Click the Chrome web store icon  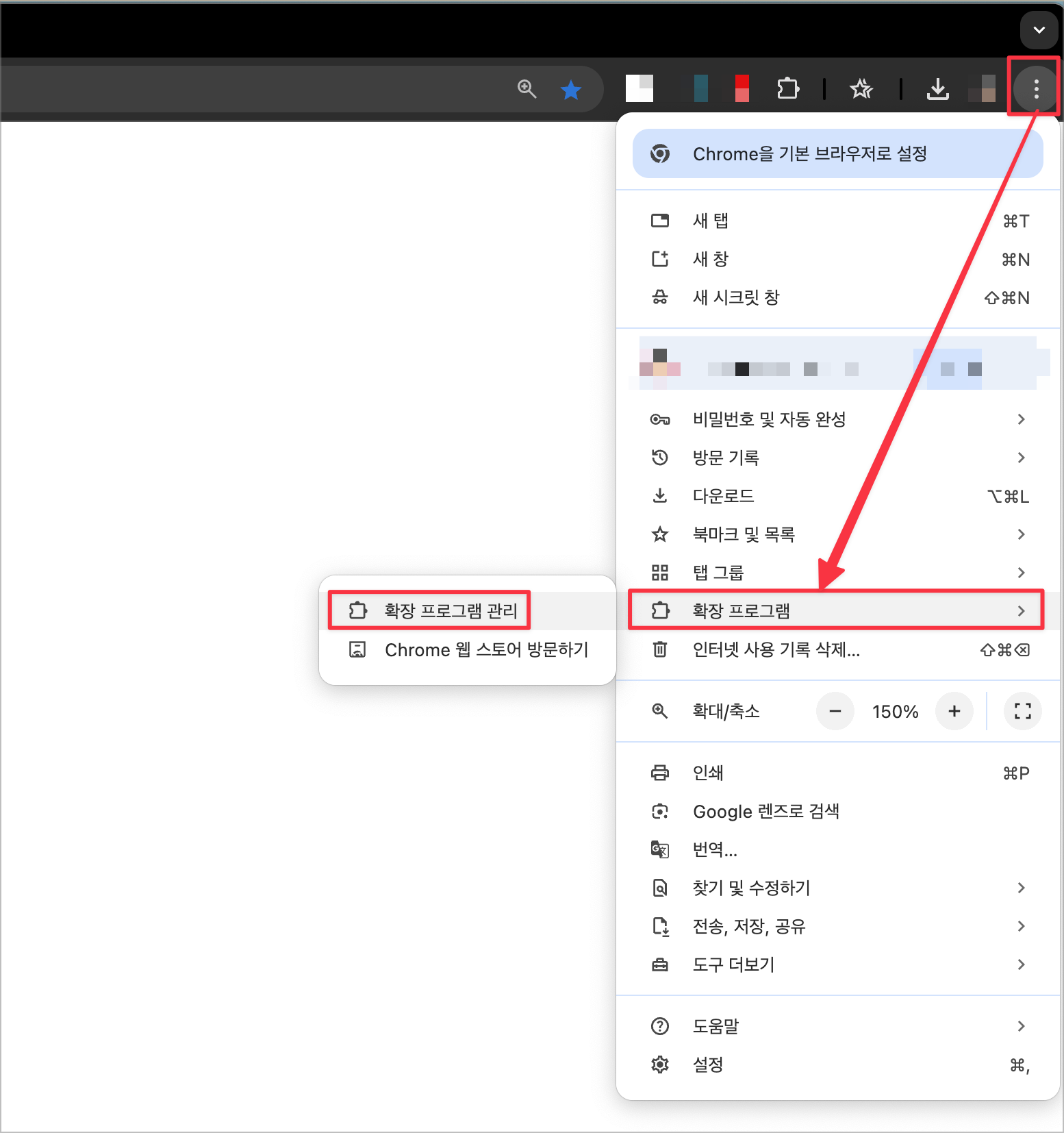[357, 649]
